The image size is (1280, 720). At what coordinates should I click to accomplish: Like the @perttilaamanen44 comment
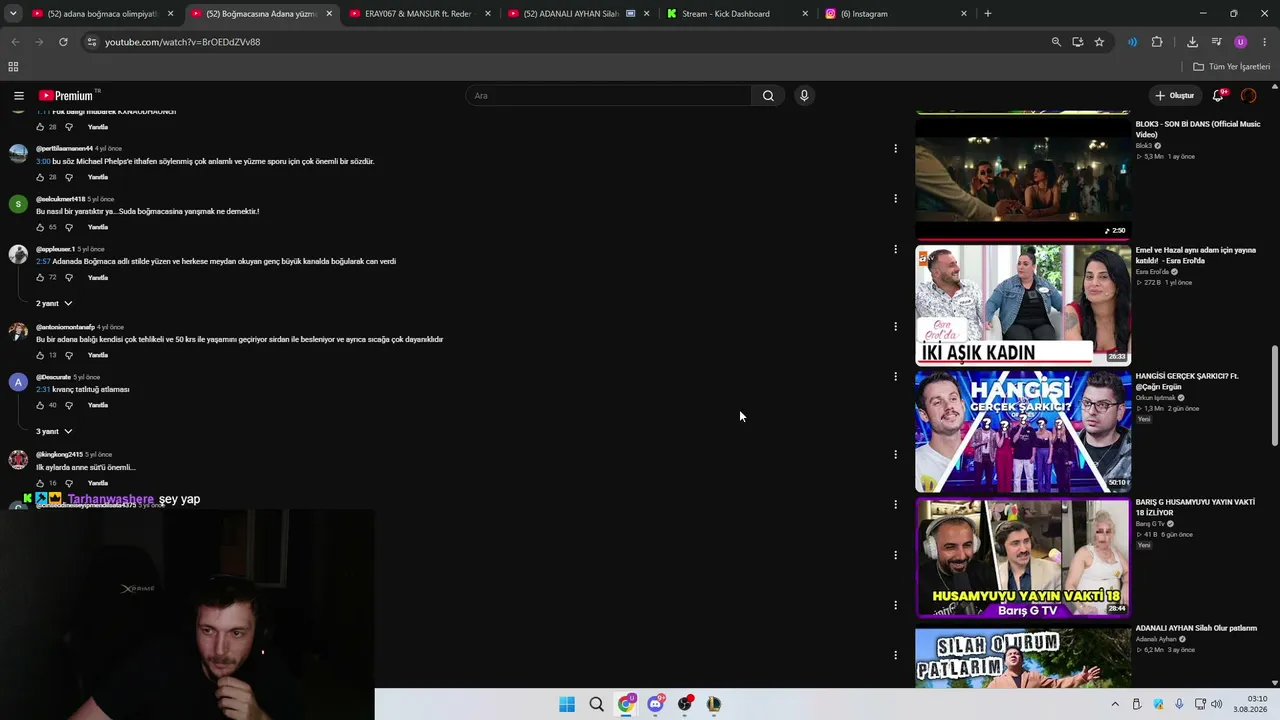(x=40, y=177)
